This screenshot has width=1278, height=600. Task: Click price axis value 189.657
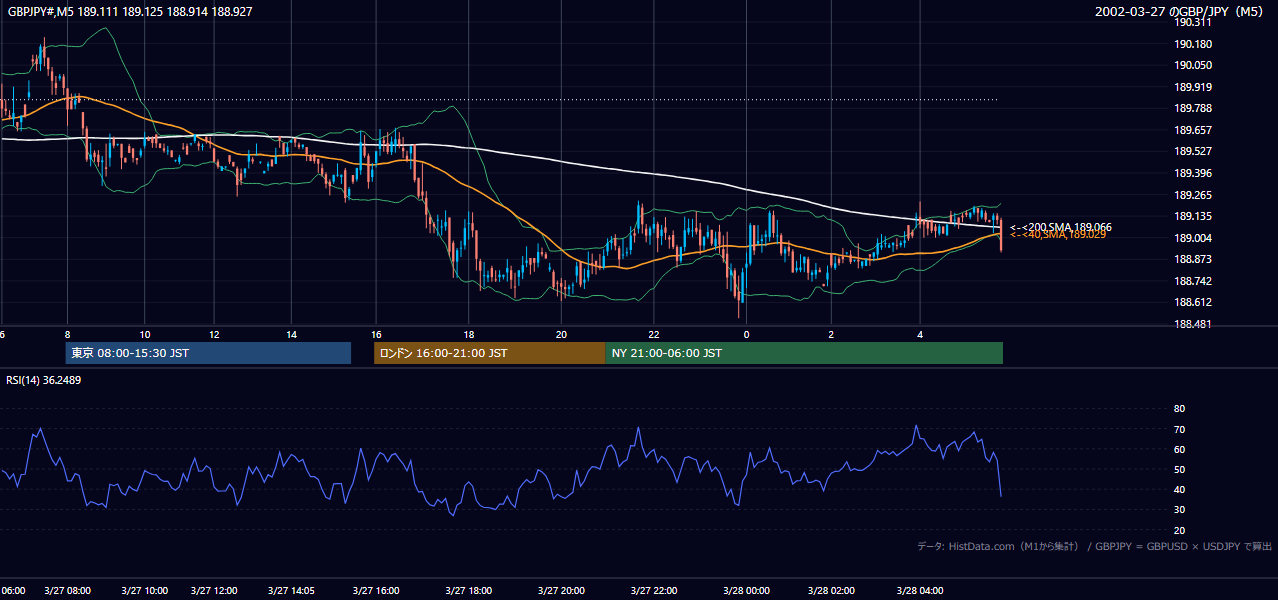pos(1193,130)
